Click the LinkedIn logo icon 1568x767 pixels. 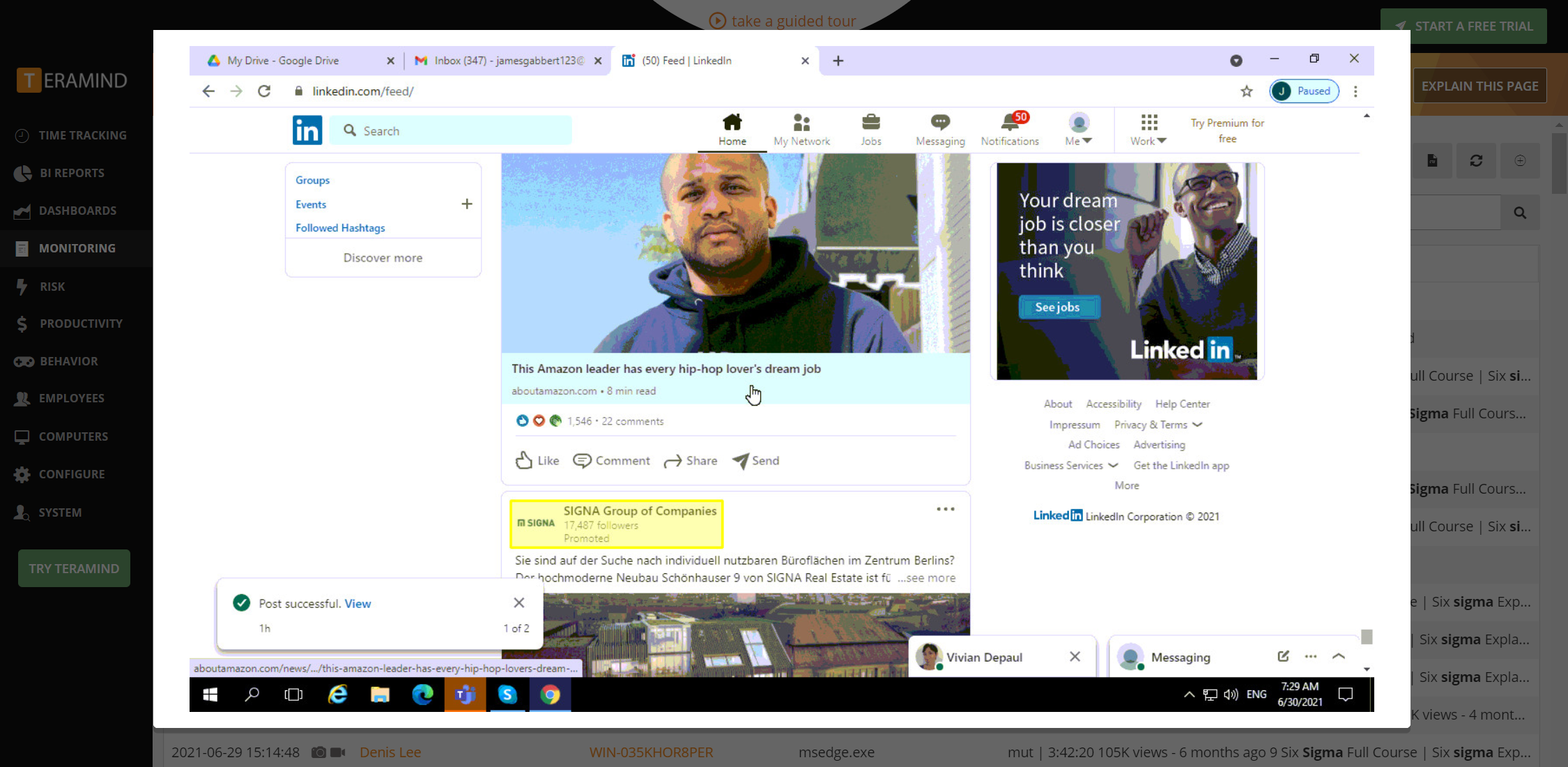click(x=307, y=130)
